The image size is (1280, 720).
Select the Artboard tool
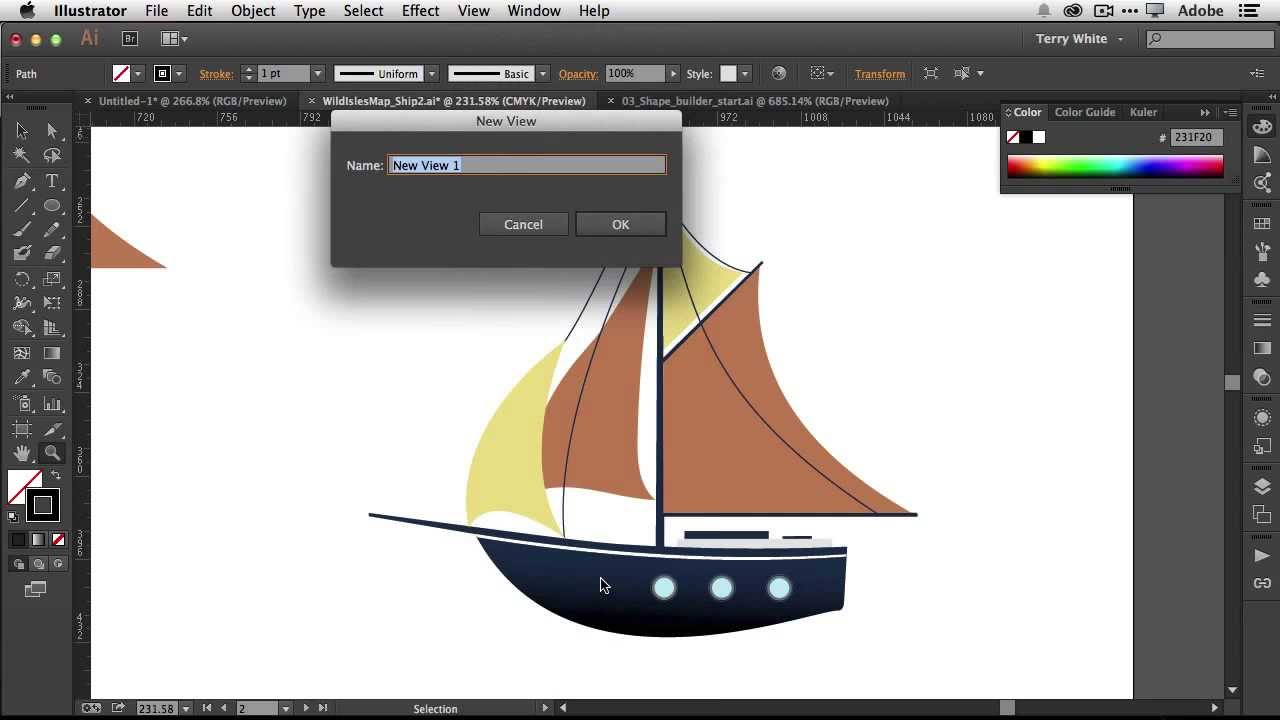(x=22, y=428)
